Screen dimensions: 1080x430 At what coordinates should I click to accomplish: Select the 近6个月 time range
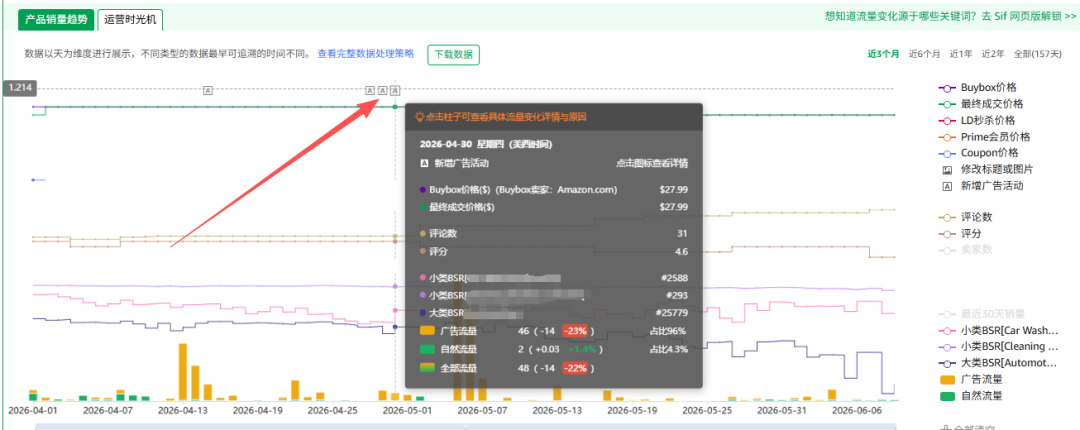[924, 54]
